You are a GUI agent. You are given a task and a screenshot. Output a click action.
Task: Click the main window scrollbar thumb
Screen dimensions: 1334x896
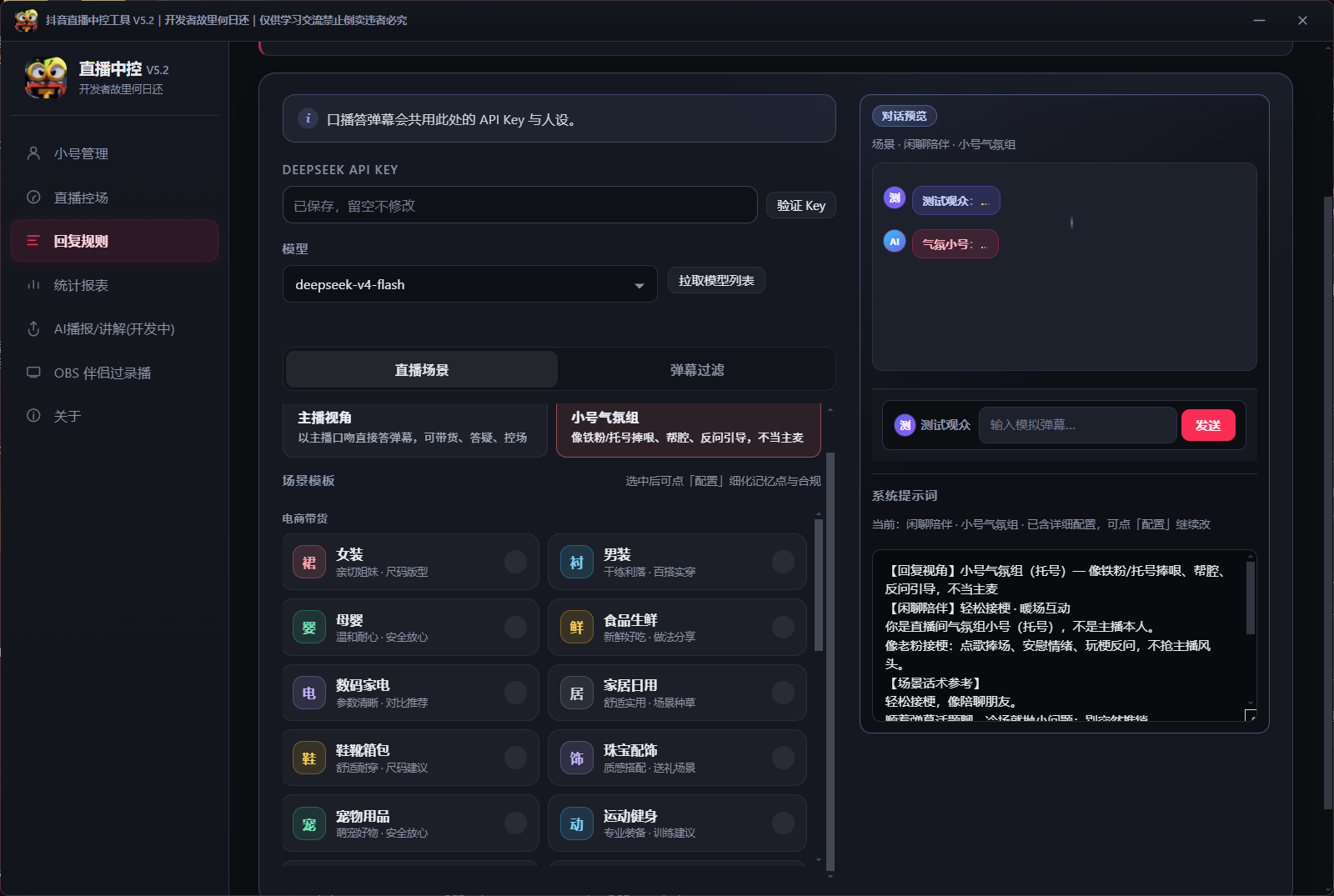point(1328,503)
